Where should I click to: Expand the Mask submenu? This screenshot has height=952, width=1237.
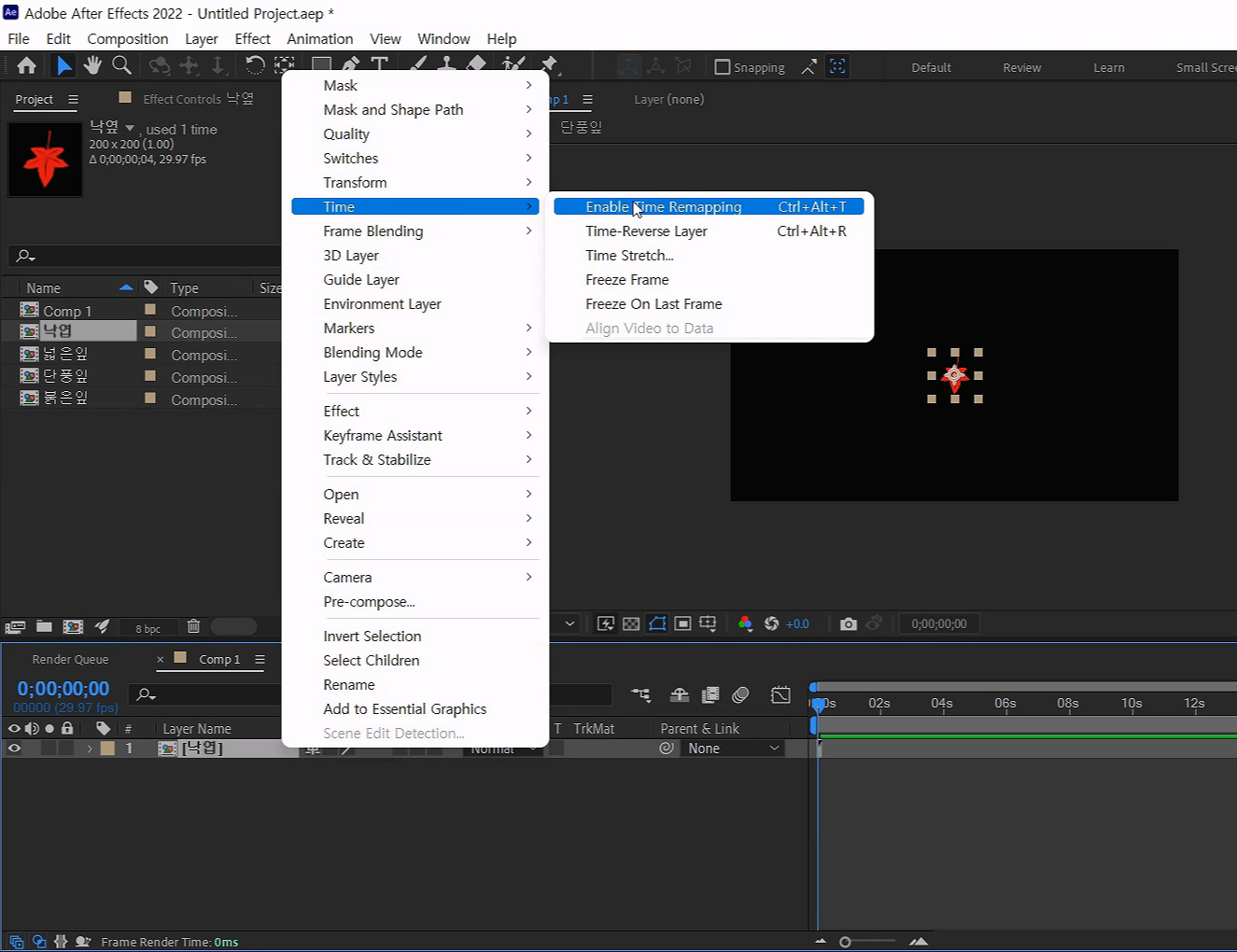(415, 85)
